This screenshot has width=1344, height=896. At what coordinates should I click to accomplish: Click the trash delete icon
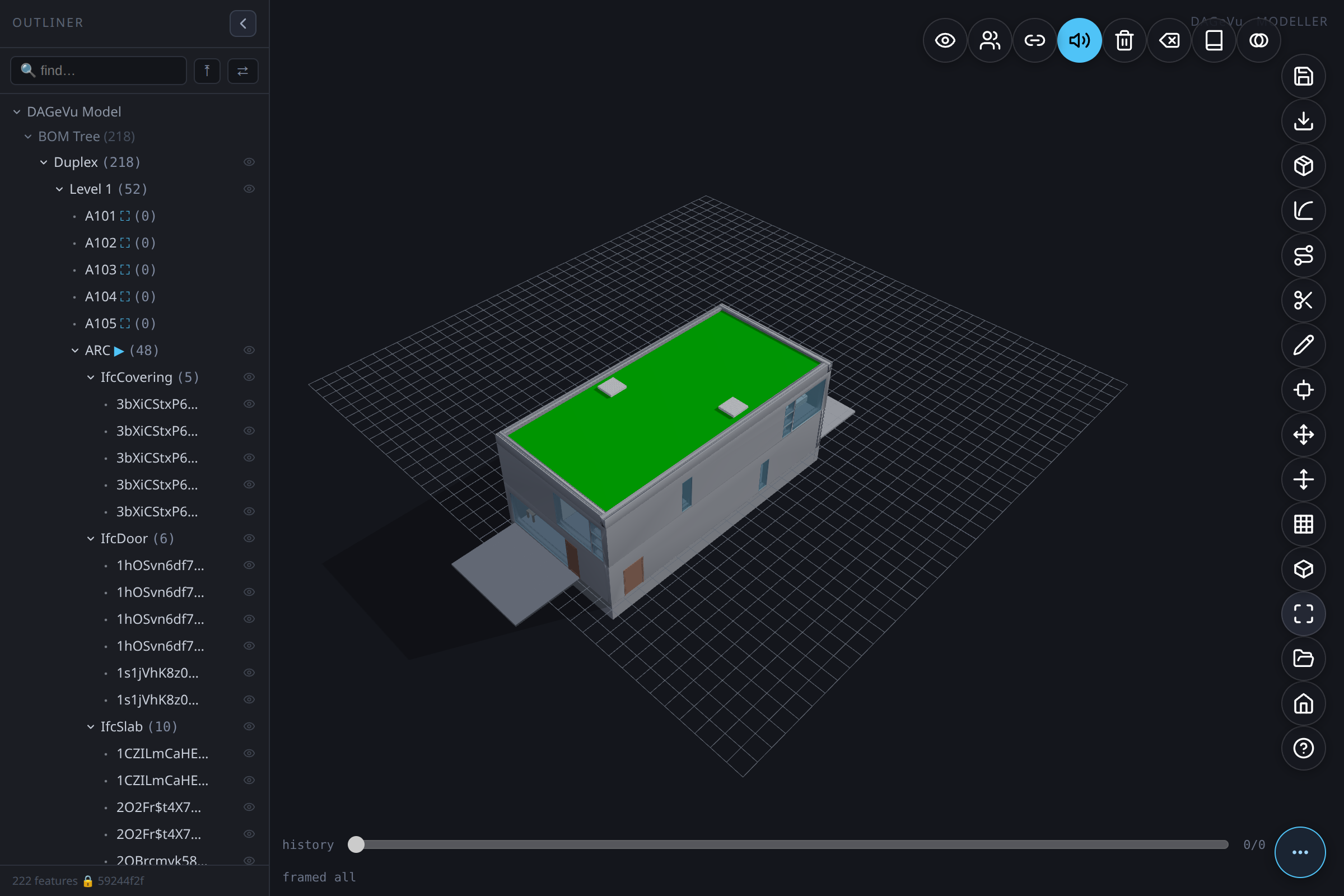coord(1124,40)
